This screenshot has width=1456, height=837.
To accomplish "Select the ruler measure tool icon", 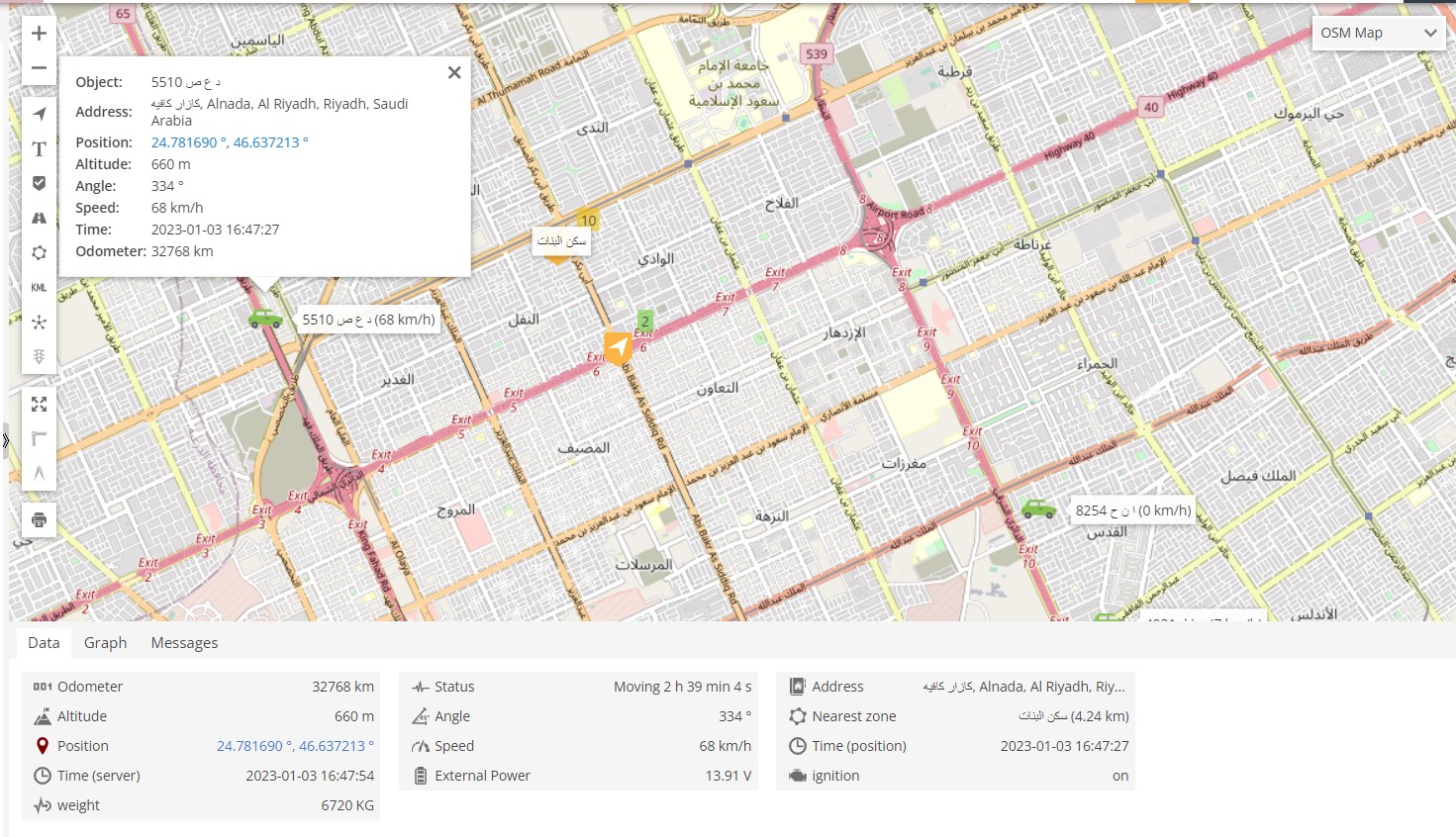I will point(39,438).
